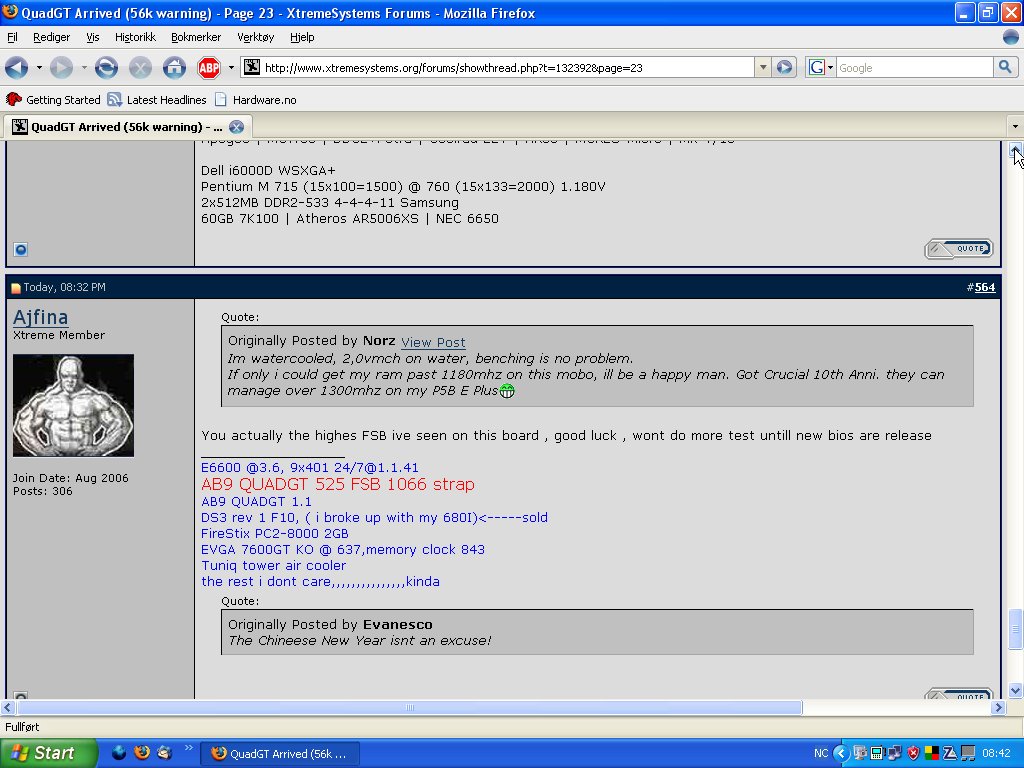Viewport: 1024px width, 768px height.
Task: Click red security shield tray icon
Action: point(914,753)
